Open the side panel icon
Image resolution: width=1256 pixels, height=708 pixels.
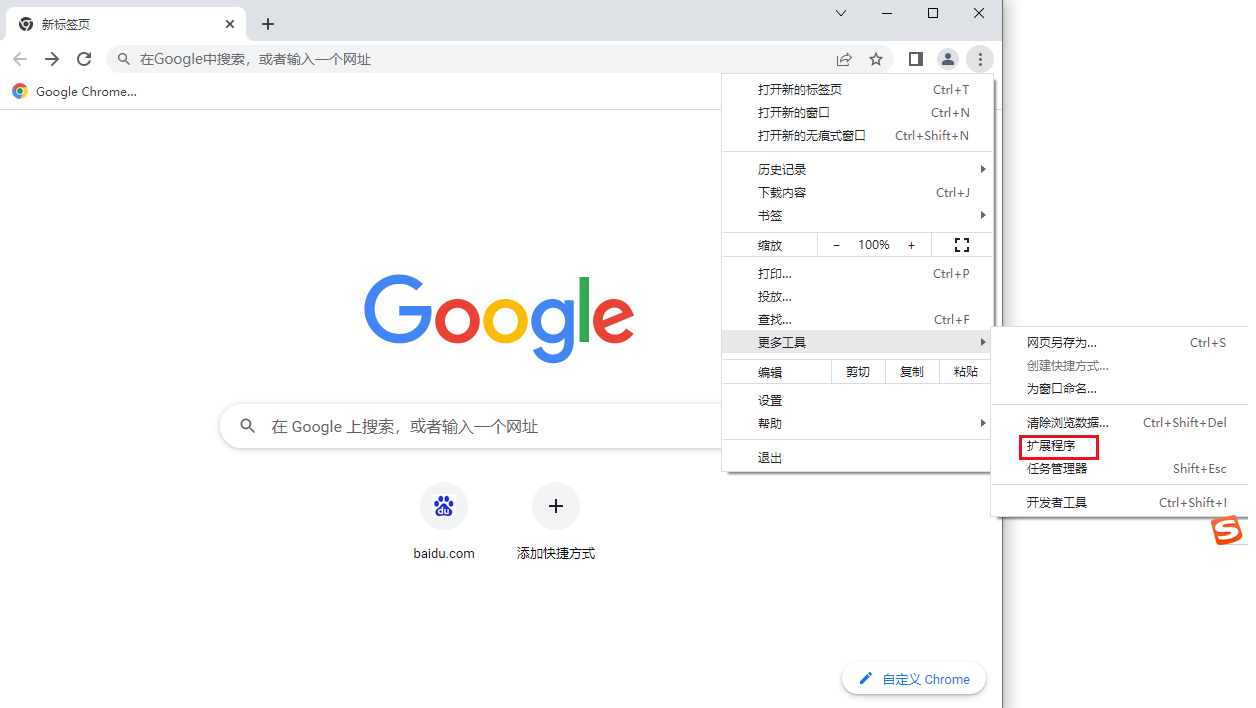click(x=915, y=59)
